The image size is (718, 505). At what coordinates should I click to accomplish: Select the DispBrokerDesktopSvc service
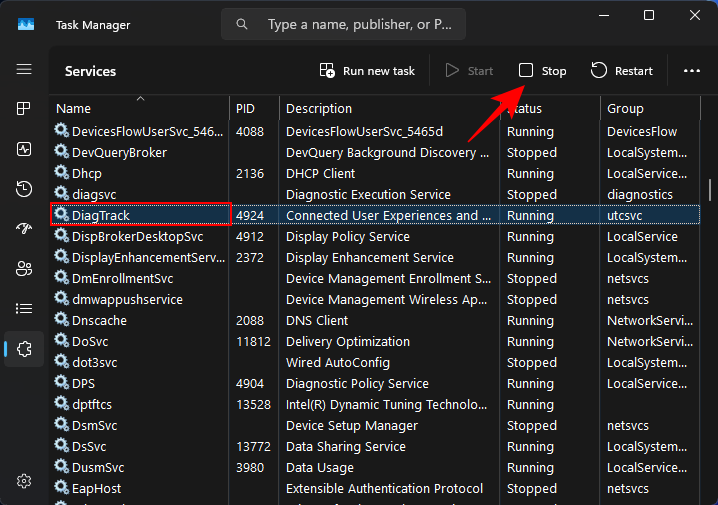coord(137,237)
